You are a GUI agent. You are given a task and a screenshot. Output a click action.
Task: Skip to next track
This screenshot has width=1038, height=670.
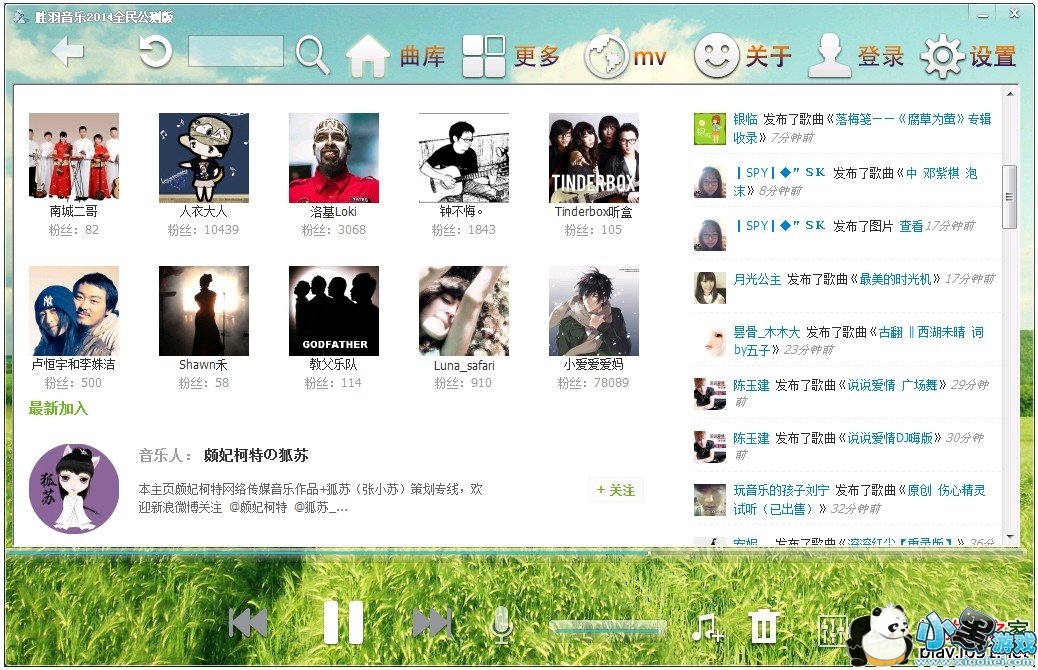[x=432, y=623]
